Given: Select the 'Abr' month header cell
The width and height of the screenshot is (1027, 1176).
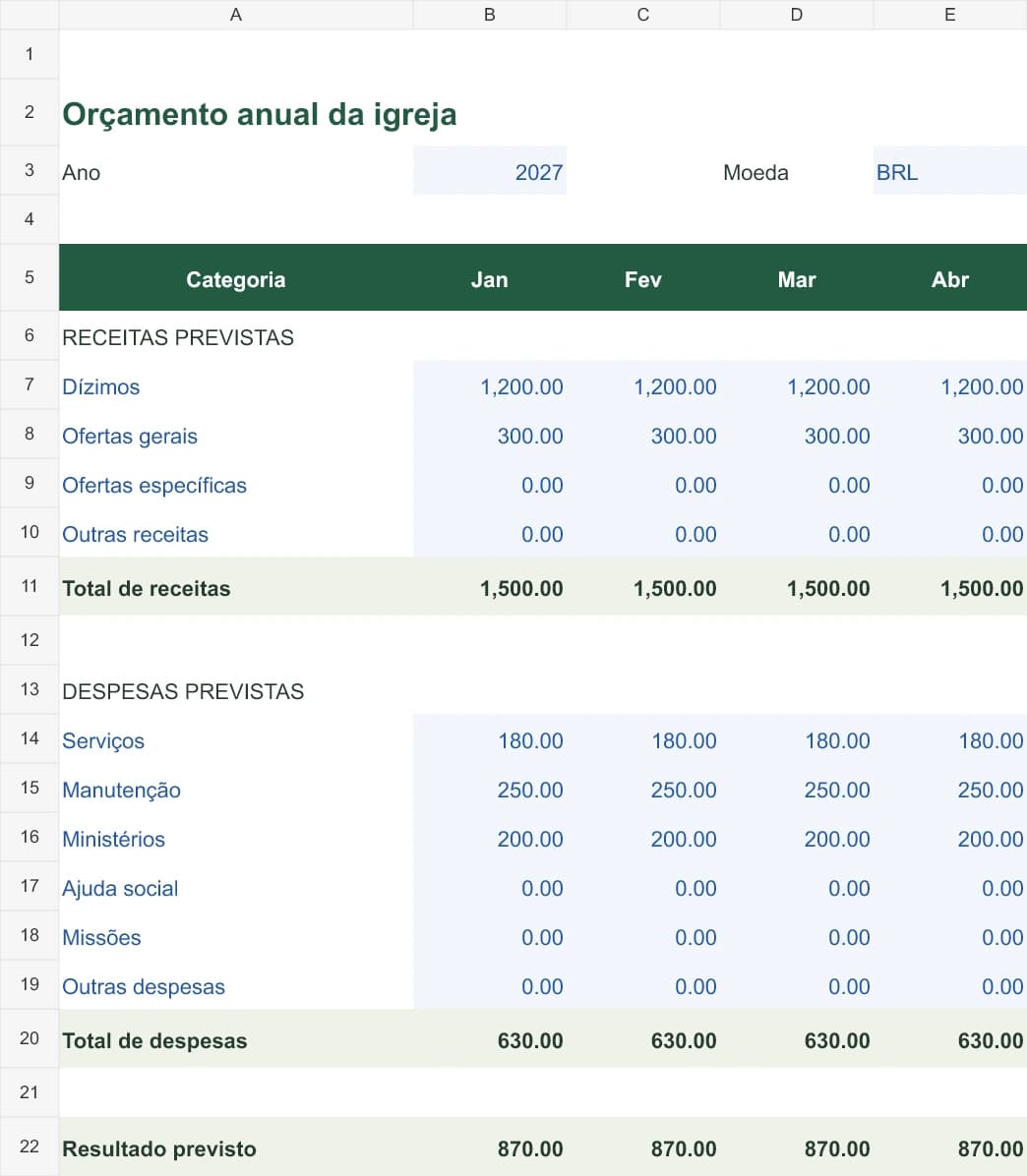Looking at the screenshot, I should 949,277.
